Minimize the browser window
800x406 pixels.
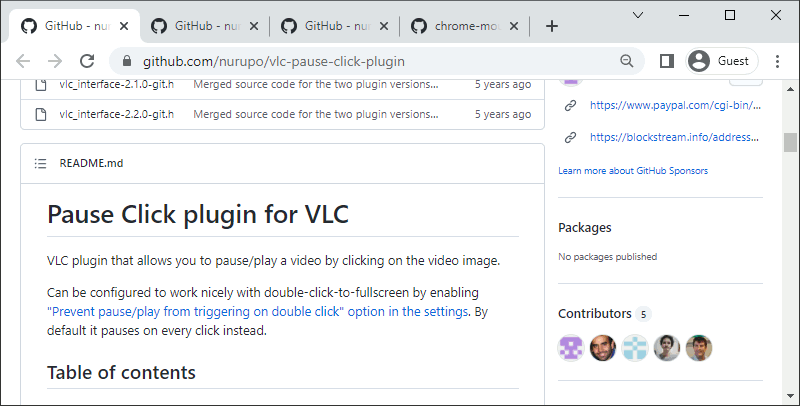pyautogui.click(x=684, y=15)
